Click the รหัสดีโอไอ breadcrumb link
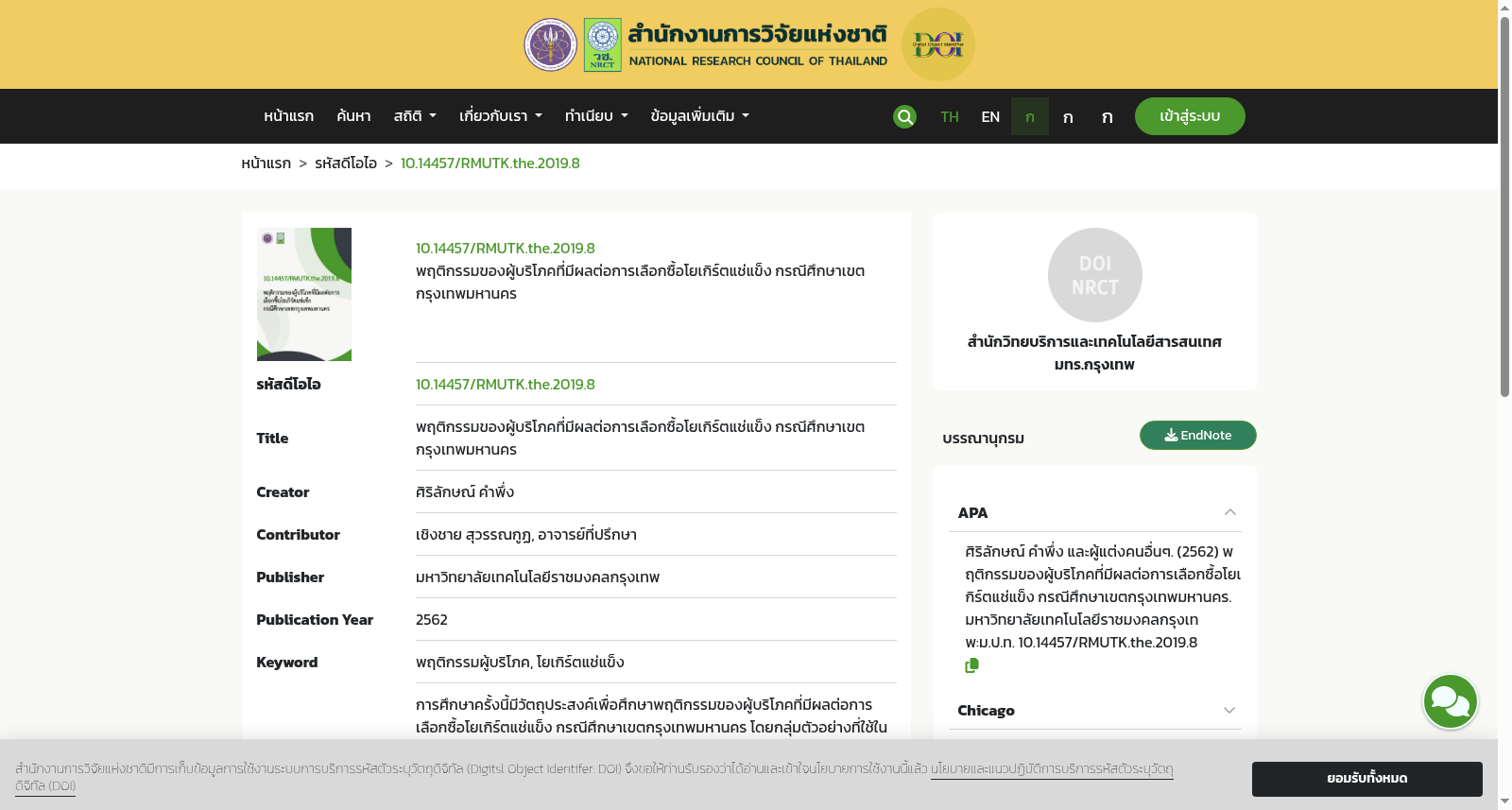 click(x=346, y=163)
